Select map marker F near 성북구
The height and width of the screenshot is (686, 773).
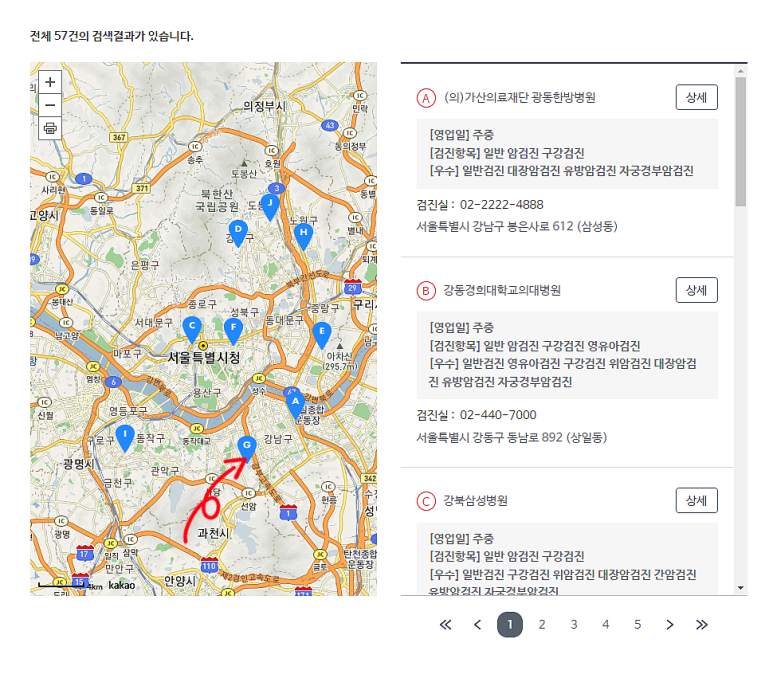coord(233,331)
